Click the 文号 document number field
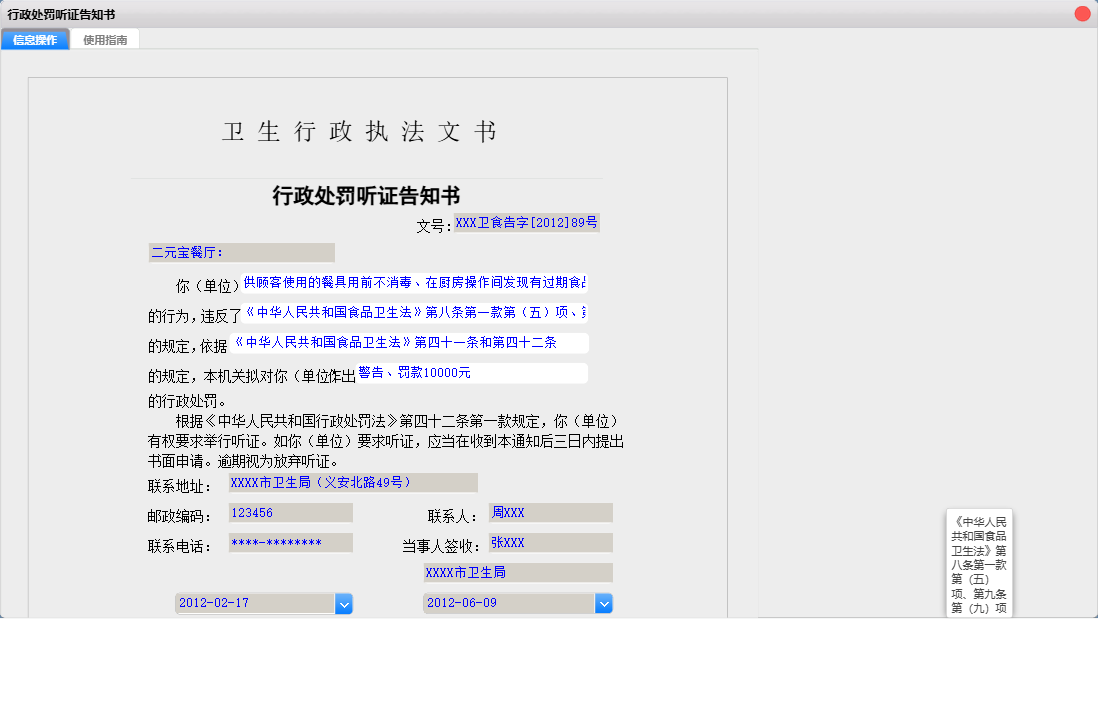 [525, 222]
